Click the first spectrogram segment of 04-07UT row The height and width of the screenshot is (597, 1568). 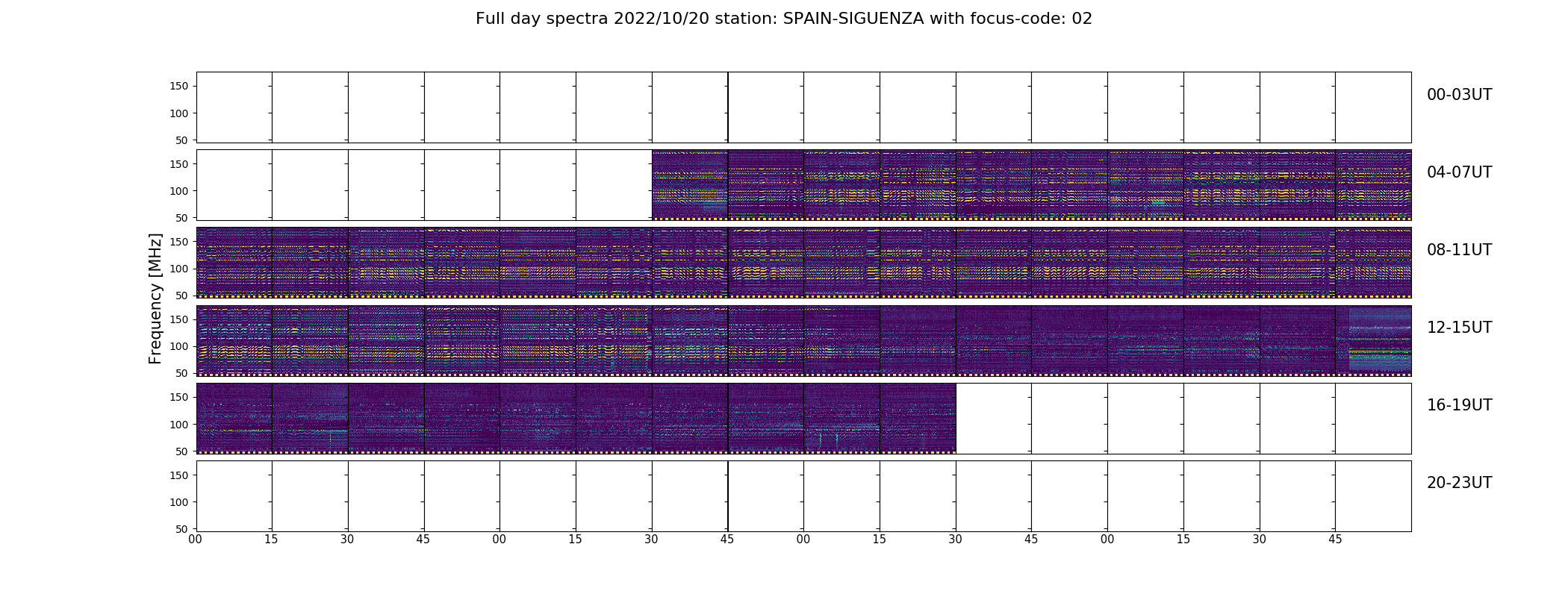pos(690,185)
